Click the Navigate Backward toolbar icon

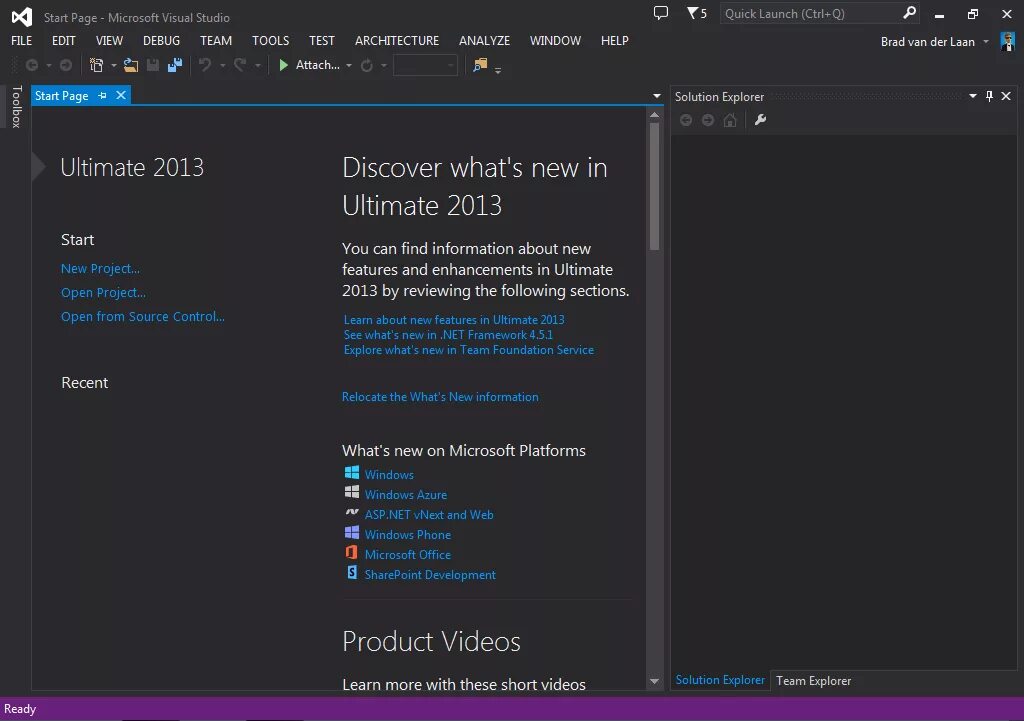click(31, 65)
